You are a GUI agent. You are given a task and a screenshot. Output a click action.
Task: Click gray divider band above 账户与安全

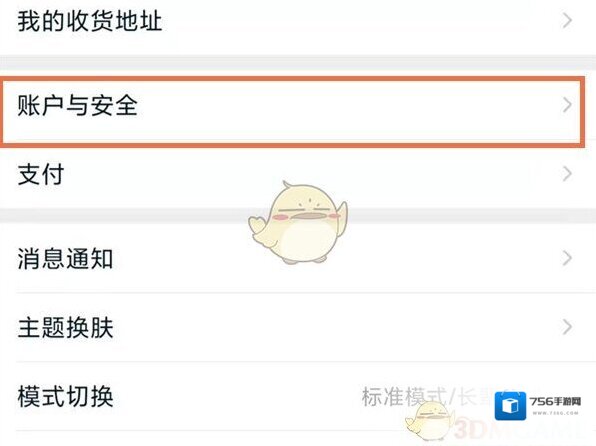pos(298,62)
